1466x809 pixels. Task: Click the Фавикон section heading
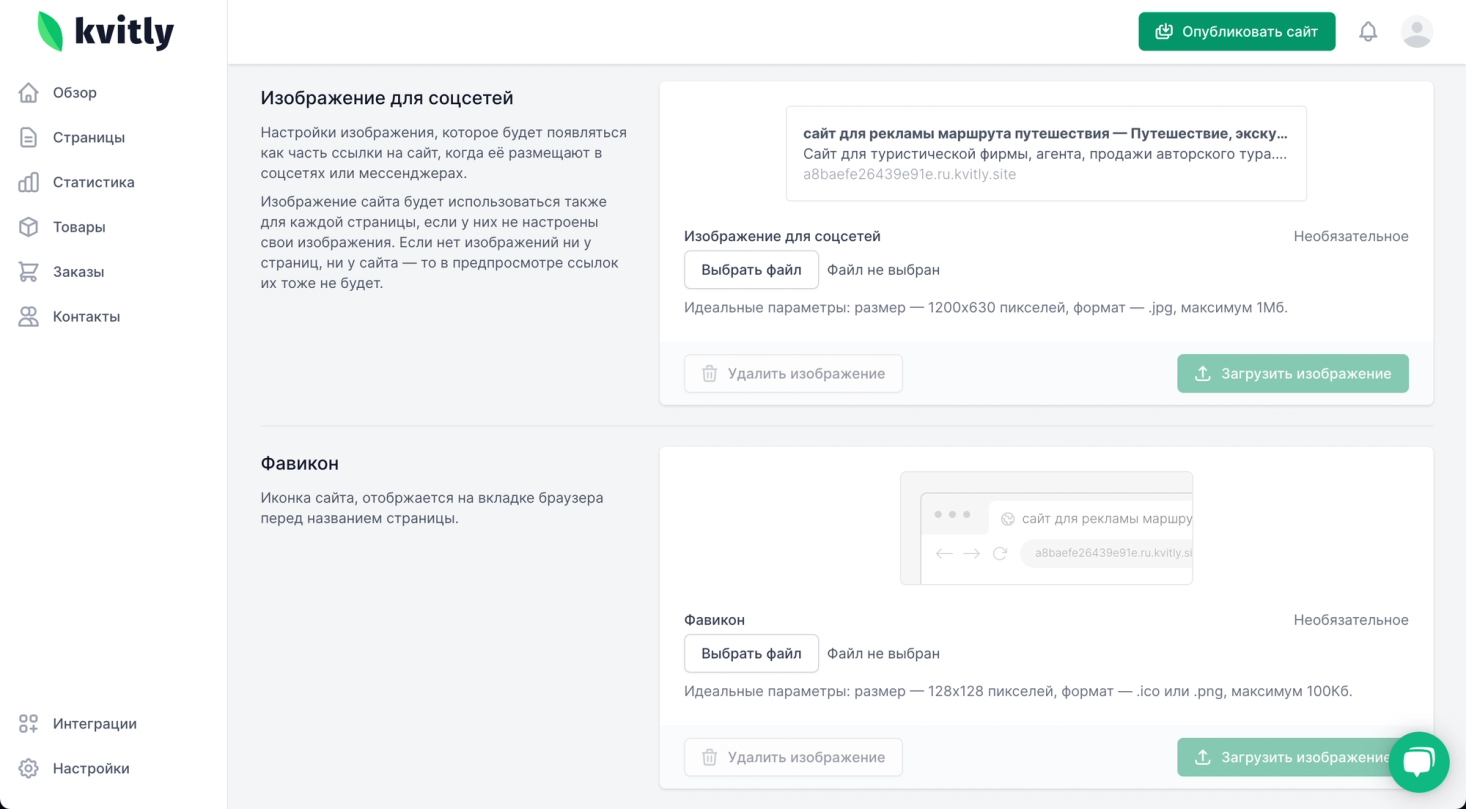point(300,464)
